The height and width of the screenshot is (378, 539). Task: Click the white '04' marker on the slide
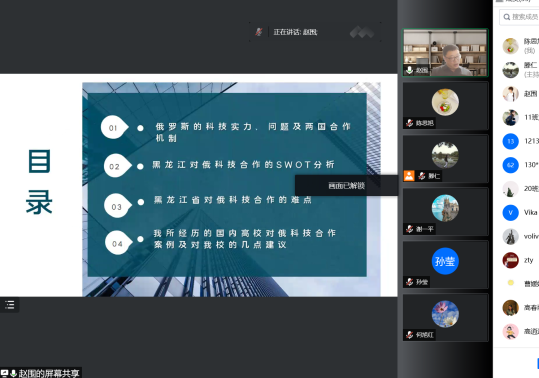(119, 243)
